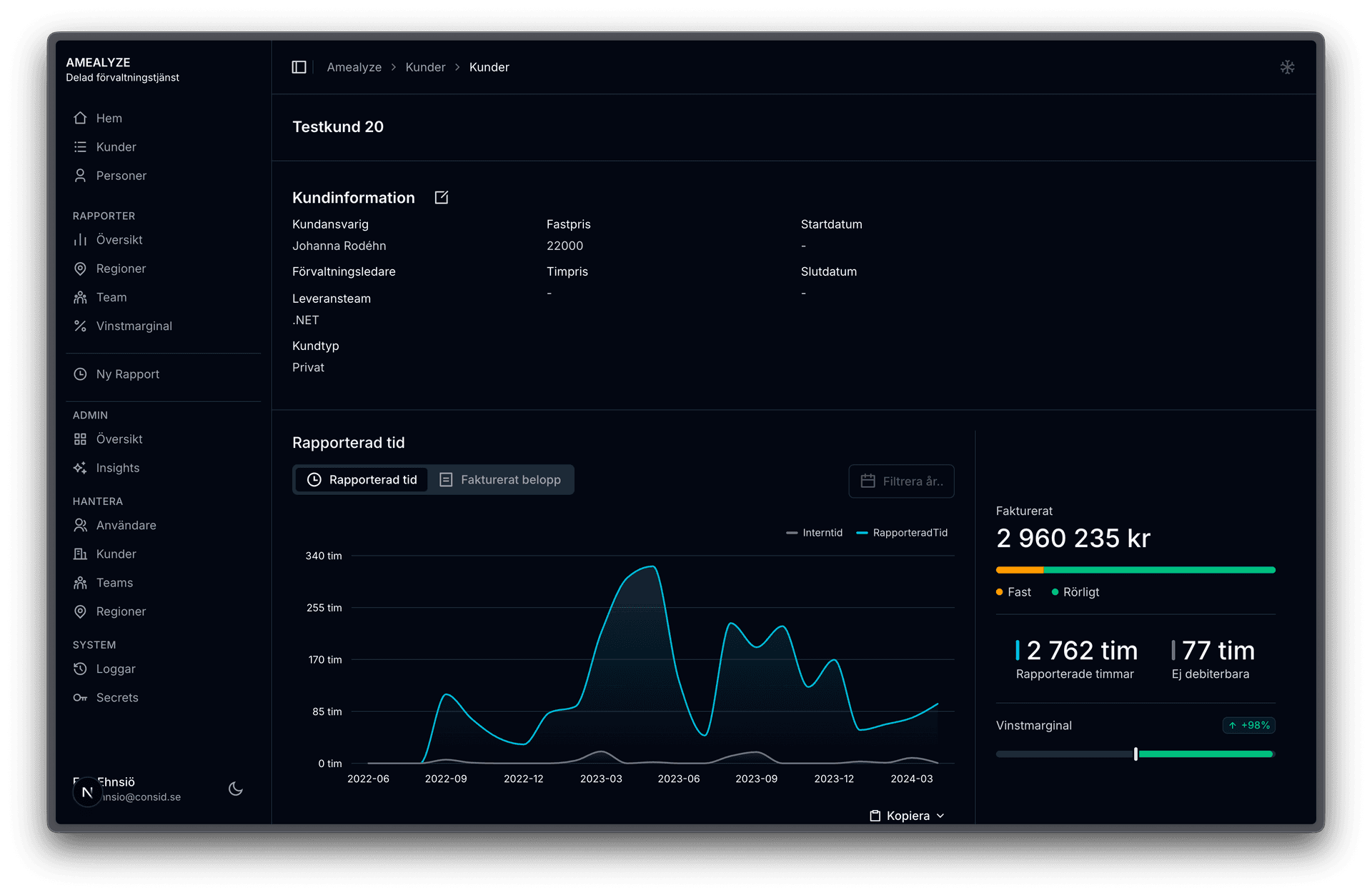Screen dimensions: 1372x895
Task: Expand the RapporteradTid legend entry
Action: pos(902,532)
